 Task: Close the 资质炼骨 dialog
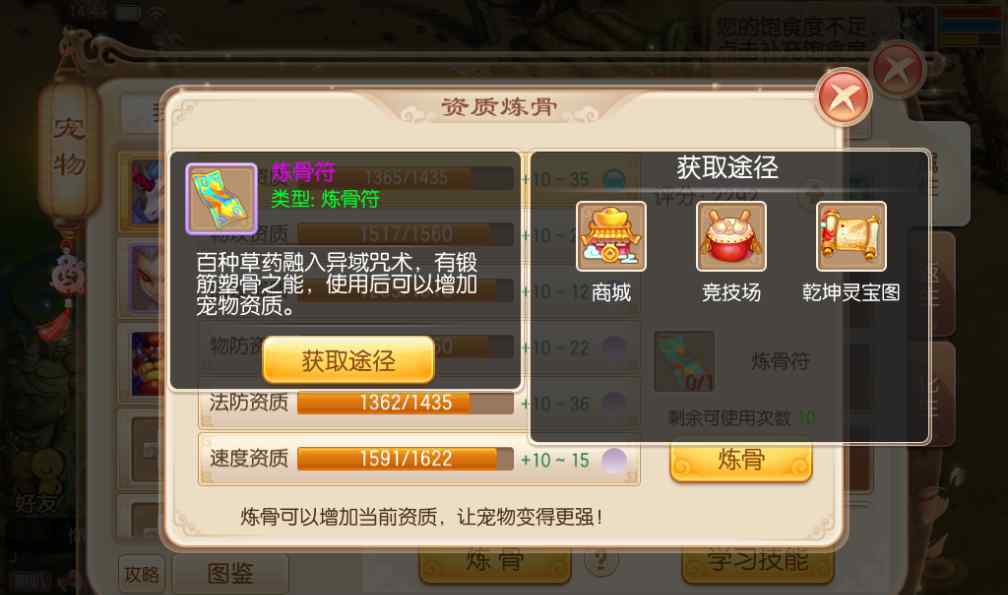843,97
